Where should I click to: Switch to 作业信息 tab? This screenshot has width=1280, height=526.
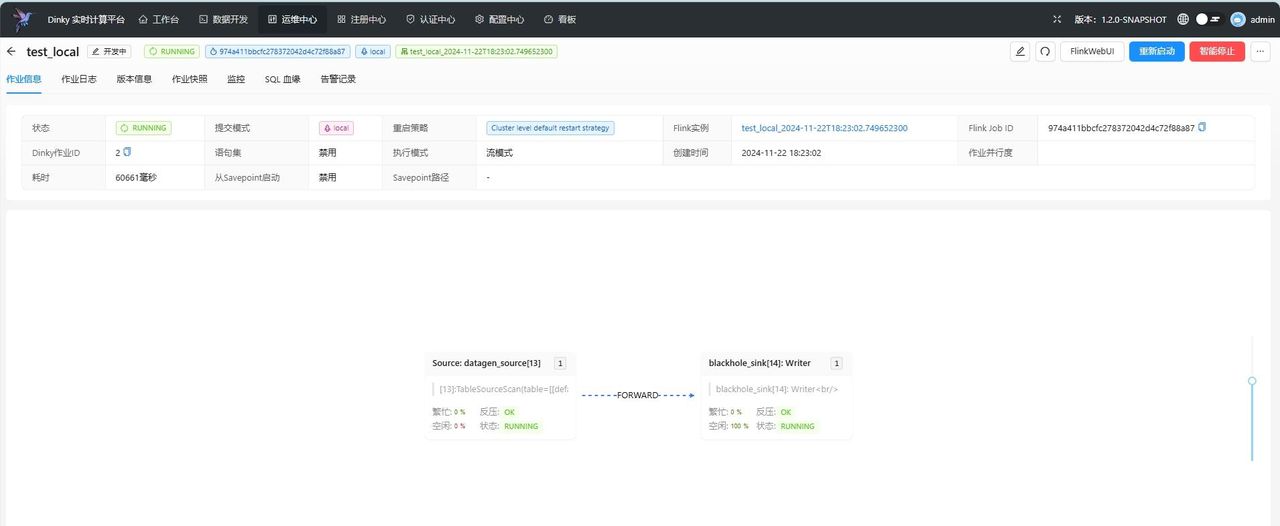click(x=24, y=78)
